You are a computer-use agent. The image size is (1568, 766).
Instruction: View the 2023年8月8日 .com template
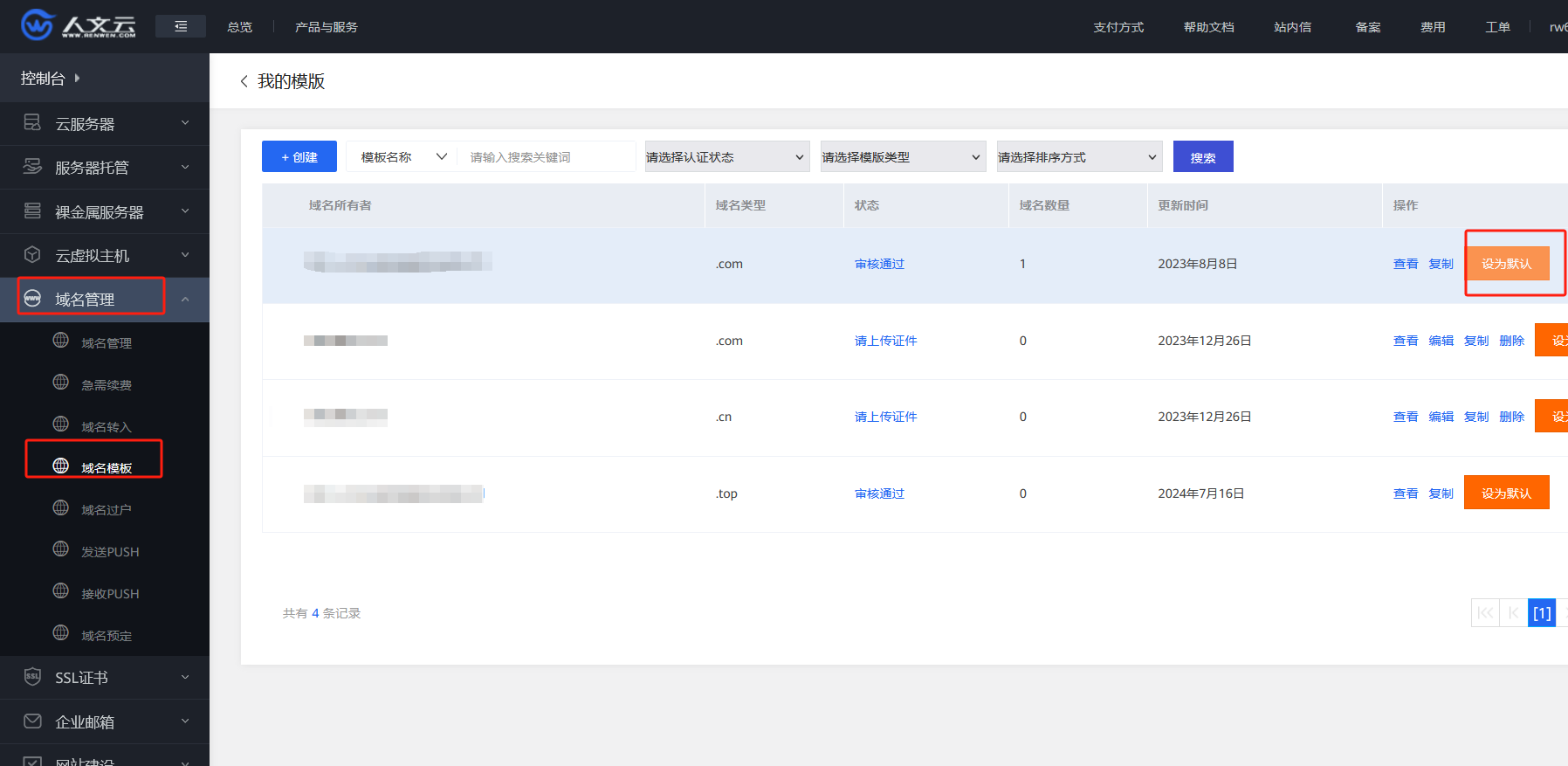tap(1406, 264)
